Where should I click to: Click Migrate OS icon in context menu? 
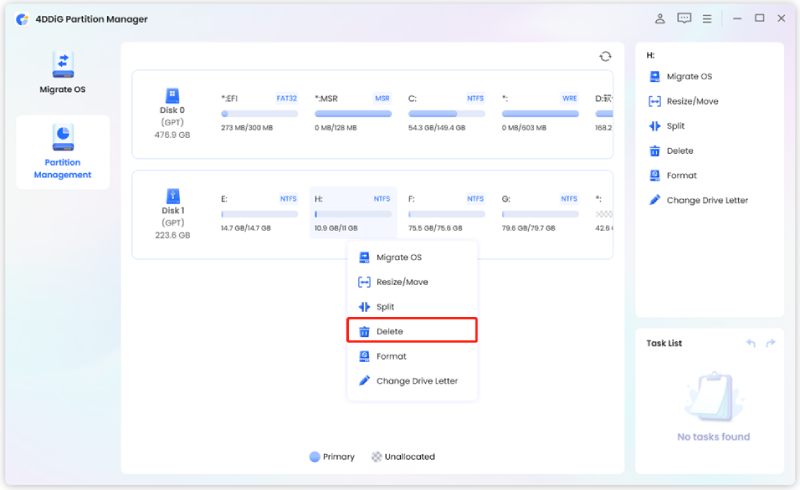tap(364, 257)
